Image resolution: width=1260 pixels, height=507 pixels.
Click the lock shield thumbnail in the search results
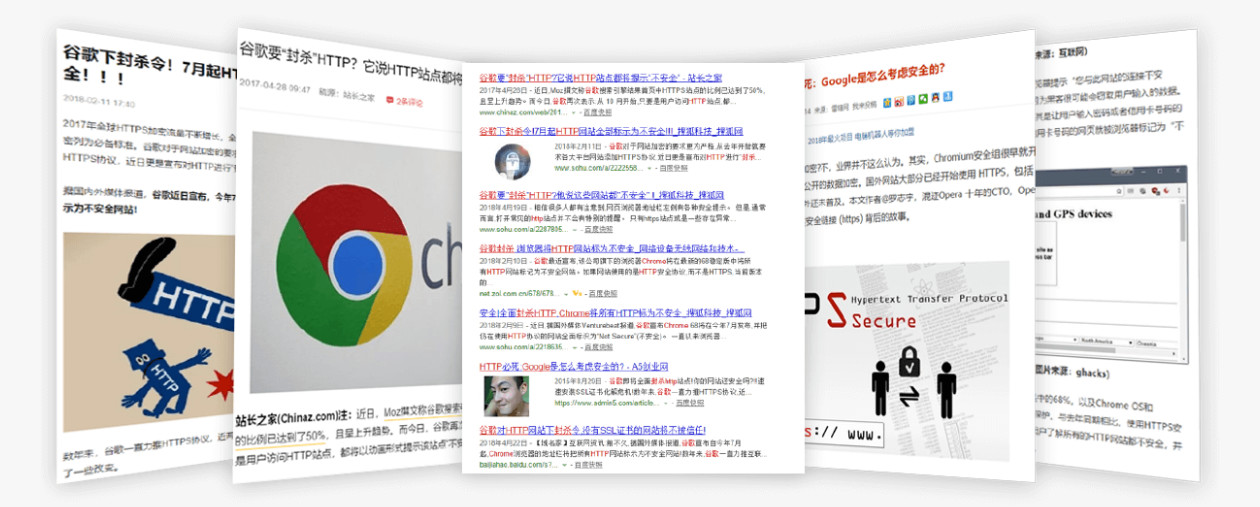(513, 162)
